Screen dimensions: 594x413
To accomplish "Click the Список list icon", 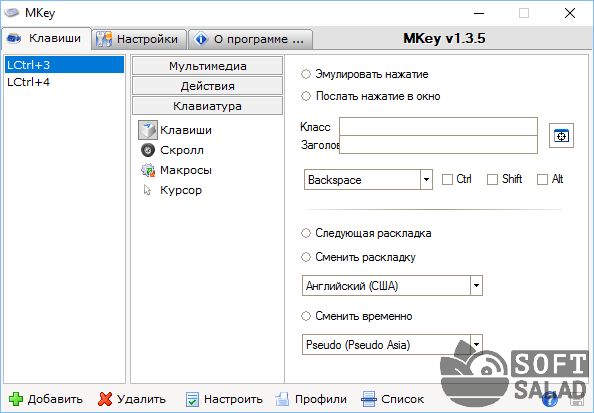I will click(369, 399).
